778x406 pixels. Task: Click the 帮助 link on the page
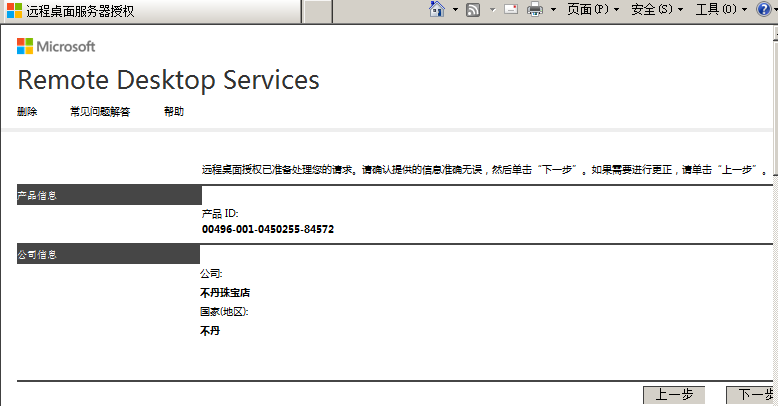pyautogui.click(x=174, y=112)
